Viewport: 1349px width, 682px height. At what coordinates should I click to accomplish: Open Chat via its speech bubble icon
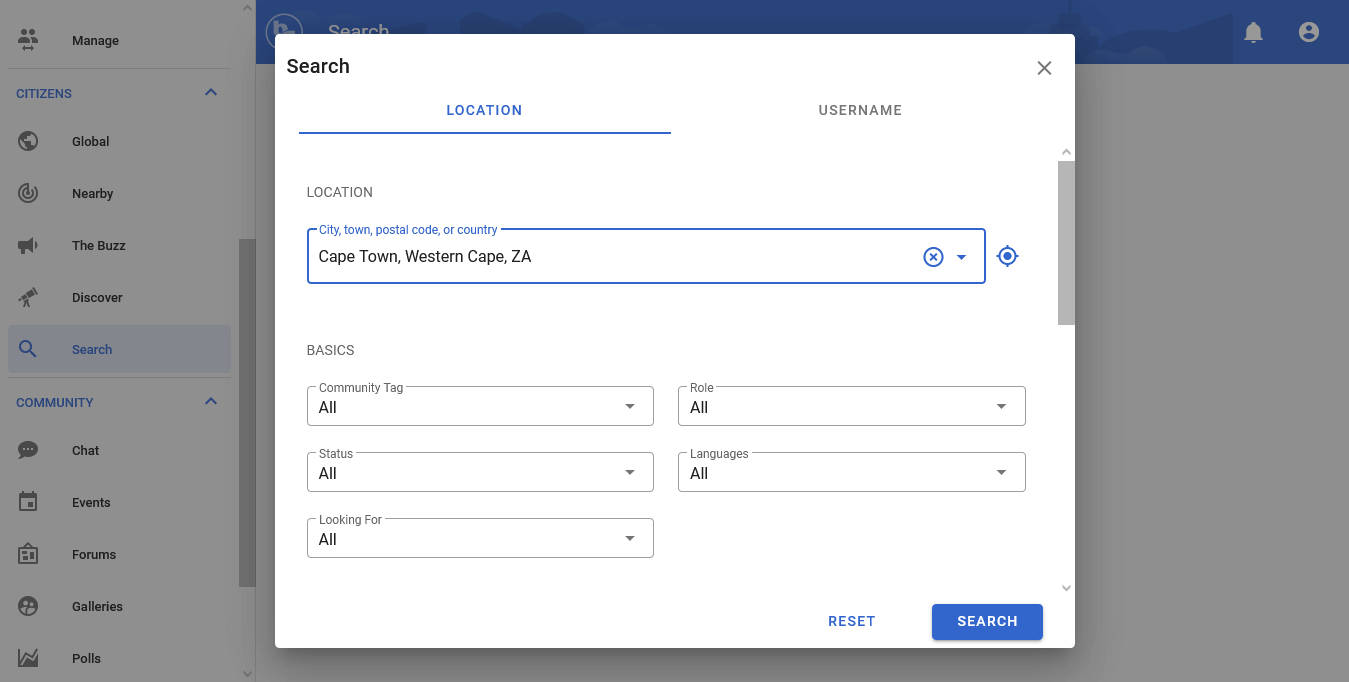(28, 450)
